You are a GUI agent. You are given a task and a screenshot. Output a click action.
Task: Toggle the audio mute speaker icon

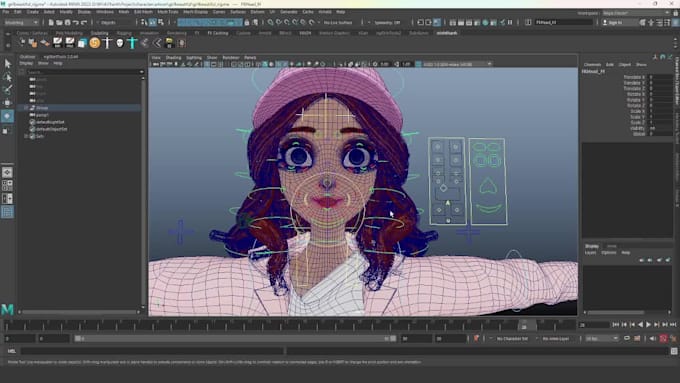(x=653, y=338)
